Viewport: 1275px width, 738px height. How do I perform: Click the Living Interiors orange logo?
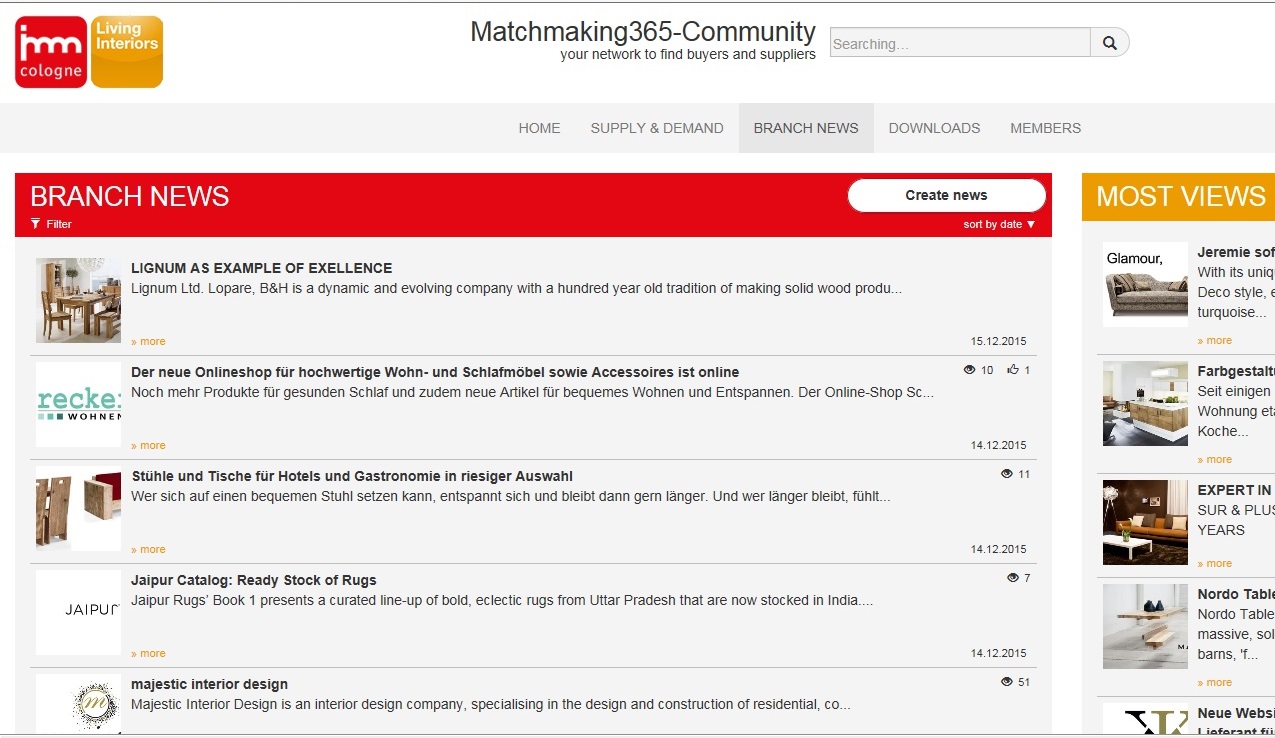127,52
